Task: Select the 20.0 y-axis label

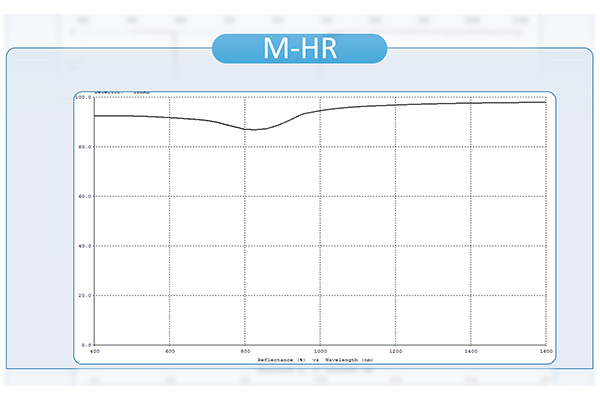Action: [85, 296]
